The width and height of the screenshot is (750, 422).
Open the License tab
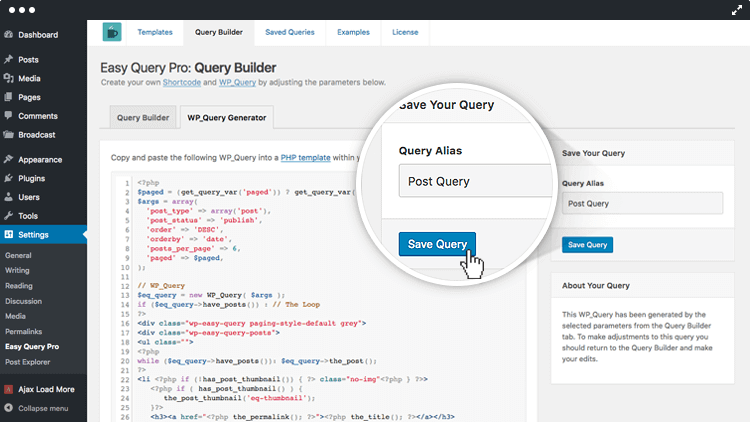(405, 32)
